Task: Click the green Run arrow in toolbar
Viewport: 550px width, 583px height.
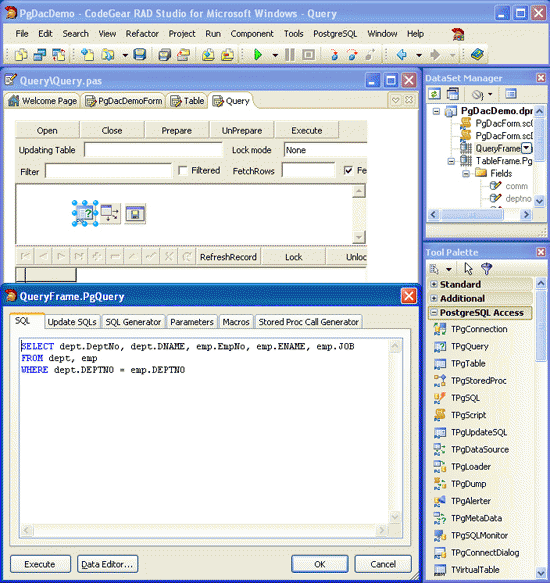Action: 258,55
